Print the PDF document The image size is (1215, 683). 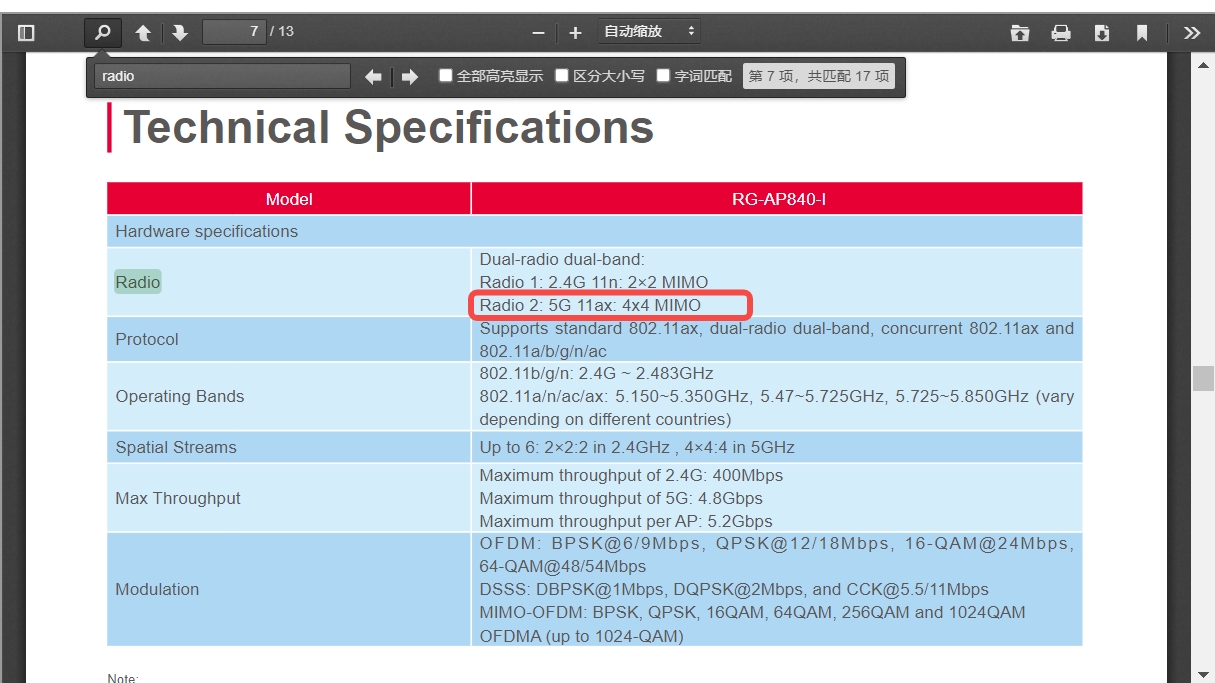click(x=1061, y=33)
